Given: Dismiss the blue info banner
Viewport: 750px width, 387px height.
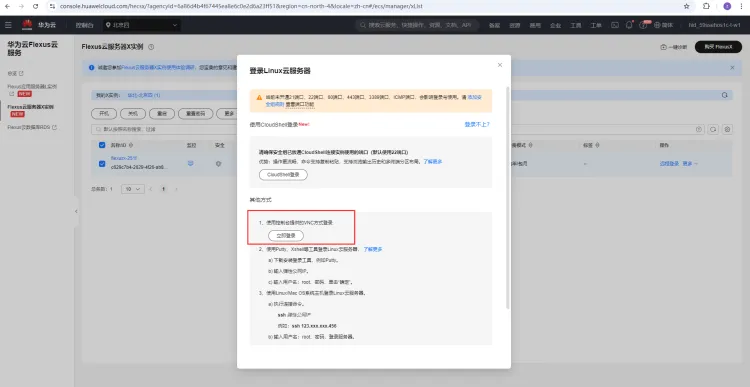Looking at the screenshot, I should (x=732, y=67).
